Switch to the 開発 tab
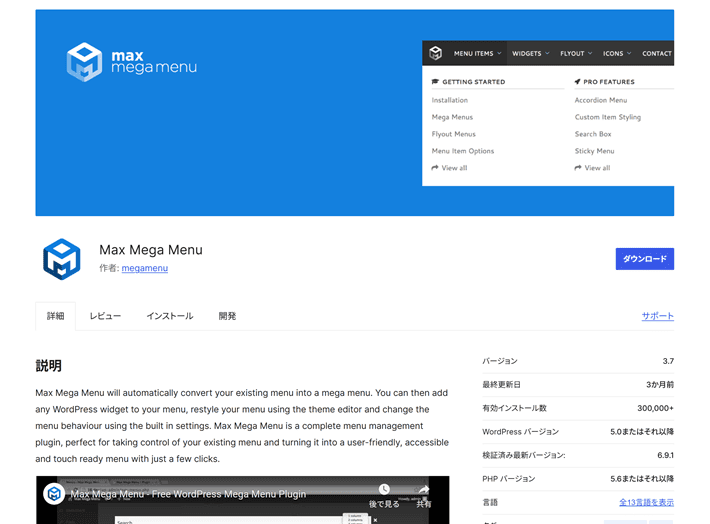 point(227,316)
